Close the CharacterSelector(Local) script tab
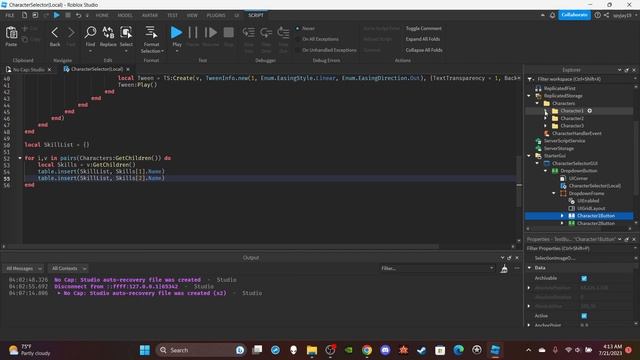640x360 pixels. pos(128,69)
